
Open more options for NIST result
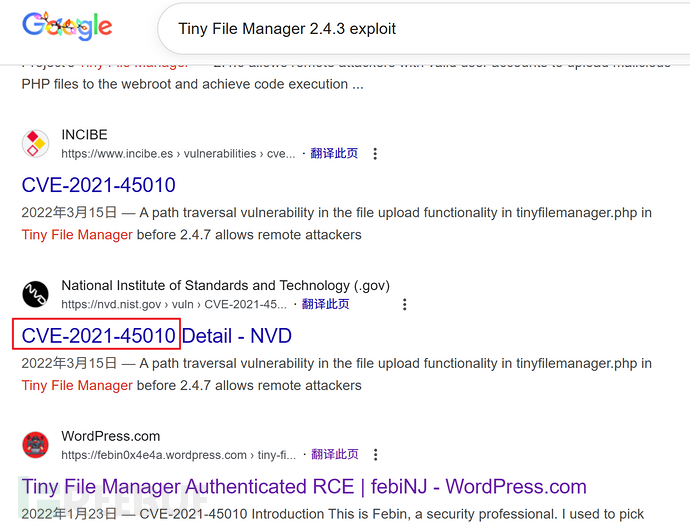(404, 304)
